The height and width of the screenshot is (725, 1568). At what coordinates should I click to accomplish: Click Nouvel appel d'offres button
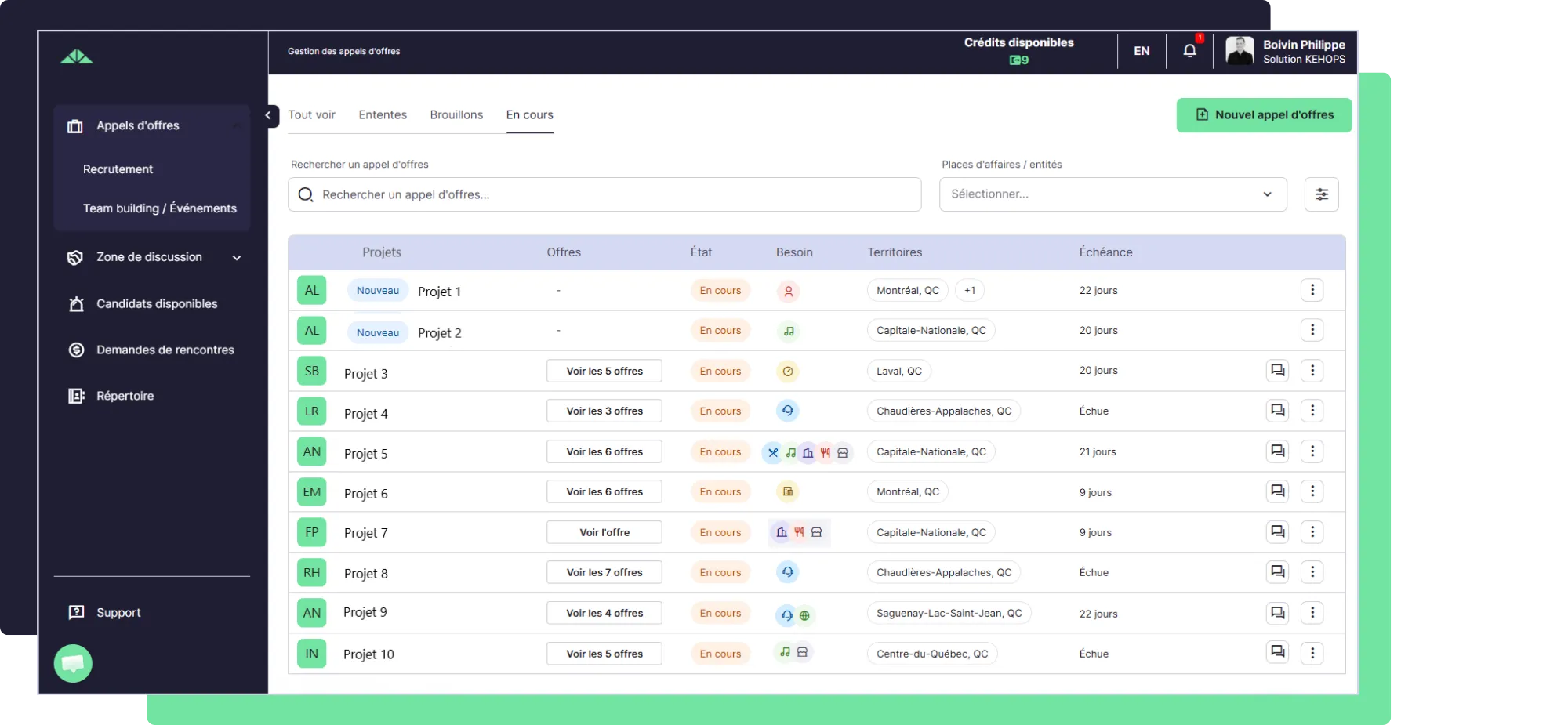[x=1264, y=115]
